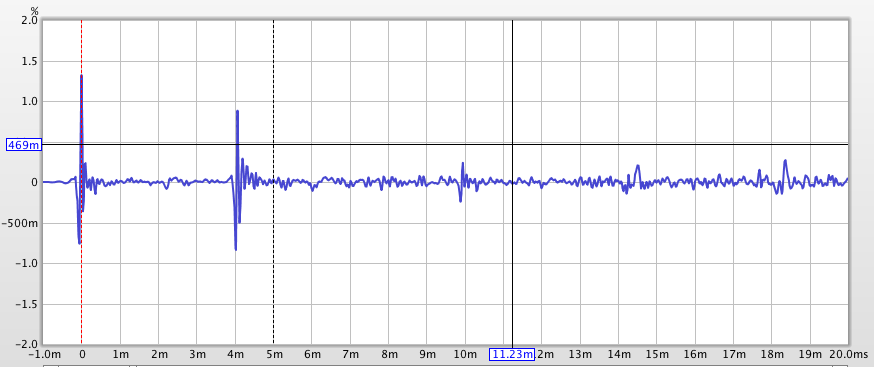Click the trace bump near 18.3m
The image size is (874, 367).
(x=785, y=161)
